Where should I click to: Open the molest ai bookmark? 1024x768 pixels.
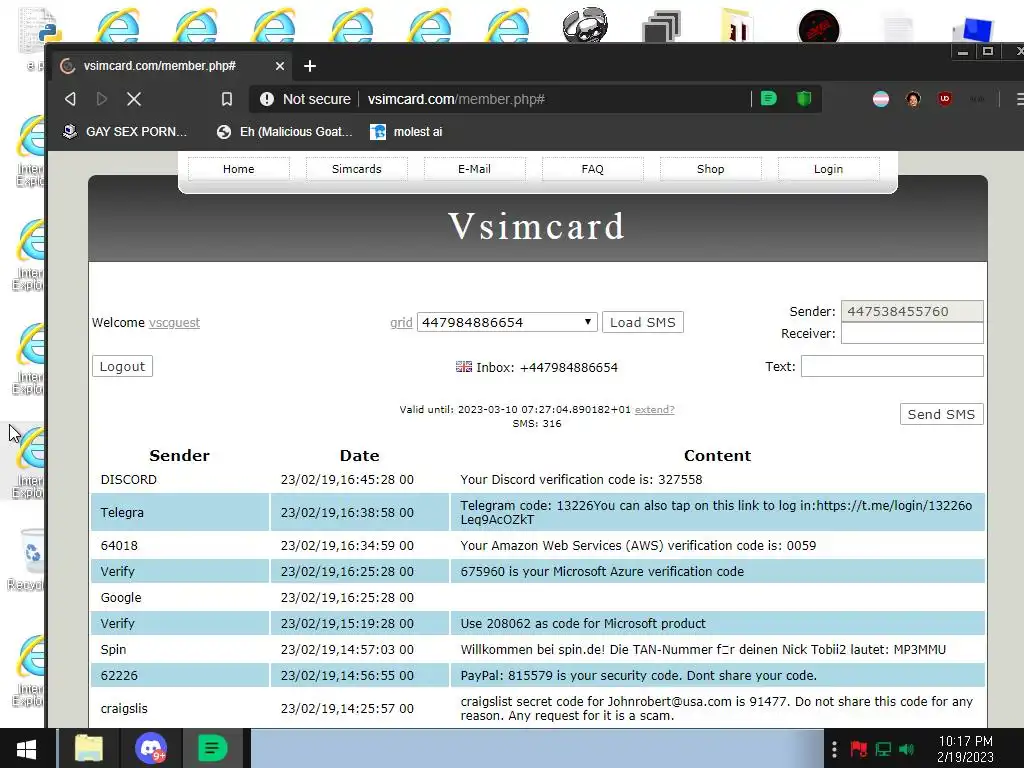pos(406,132)
